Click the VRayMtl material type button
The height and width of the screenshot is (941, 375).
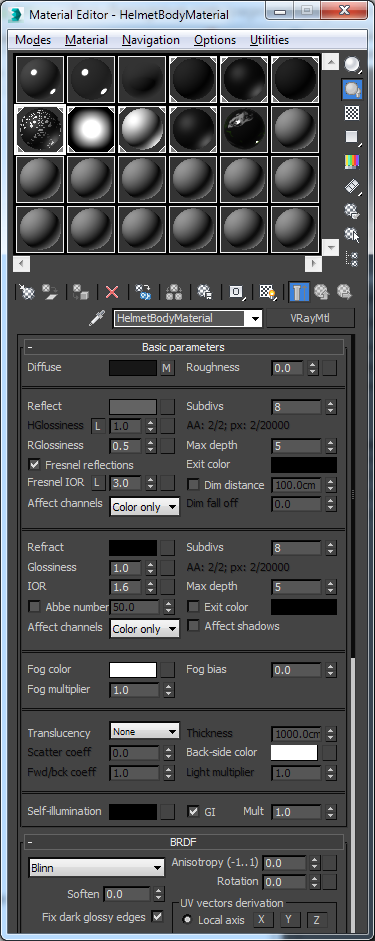tap(310, 318)
